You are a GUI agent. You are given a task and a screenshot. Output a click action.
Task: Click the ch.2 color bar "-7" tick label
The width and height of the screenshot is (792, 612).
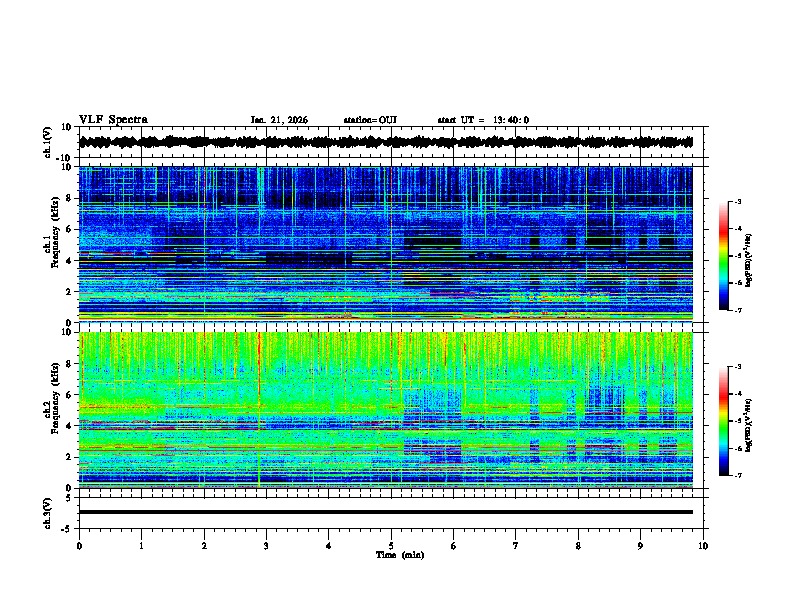point(737,475)
